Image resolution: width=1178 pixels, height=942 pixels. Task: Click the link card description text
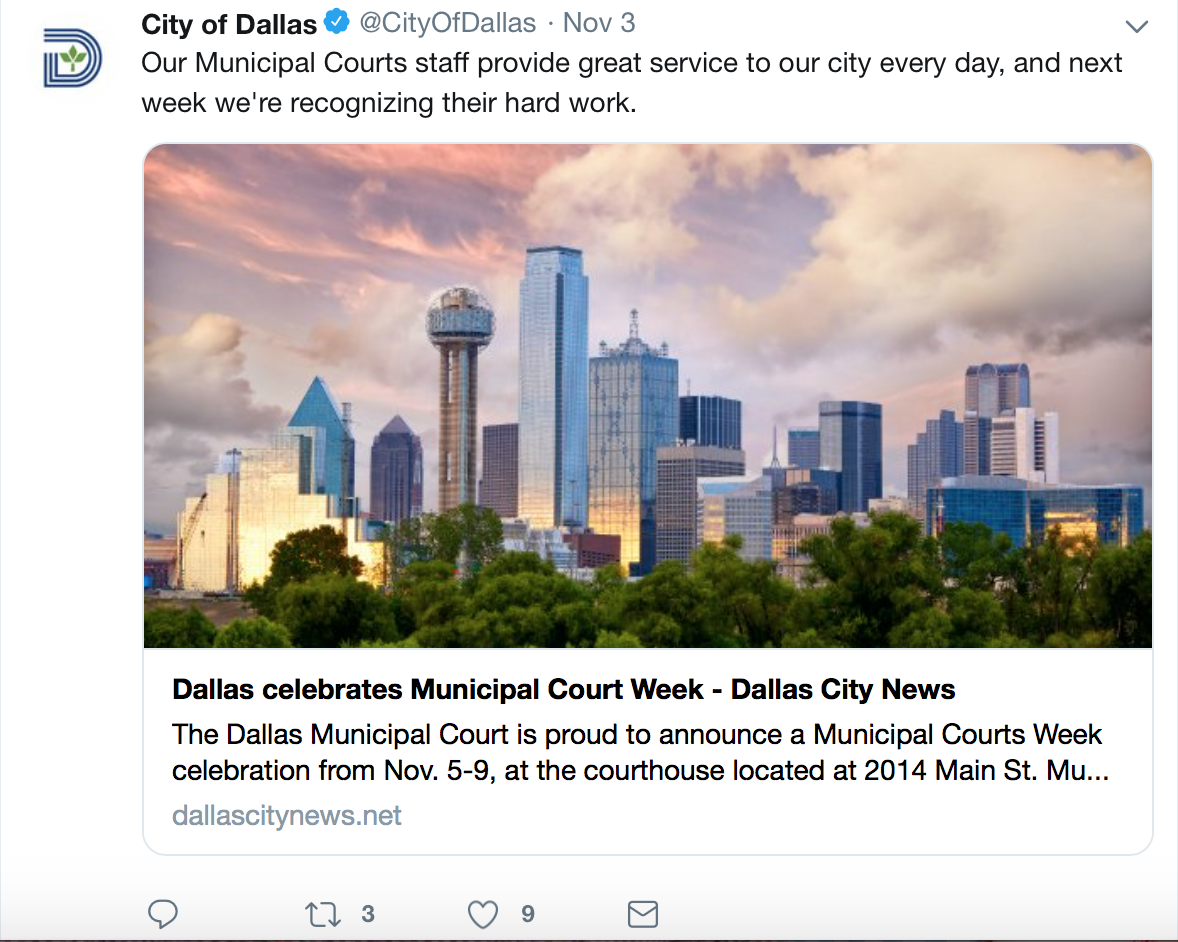point(640,752)
